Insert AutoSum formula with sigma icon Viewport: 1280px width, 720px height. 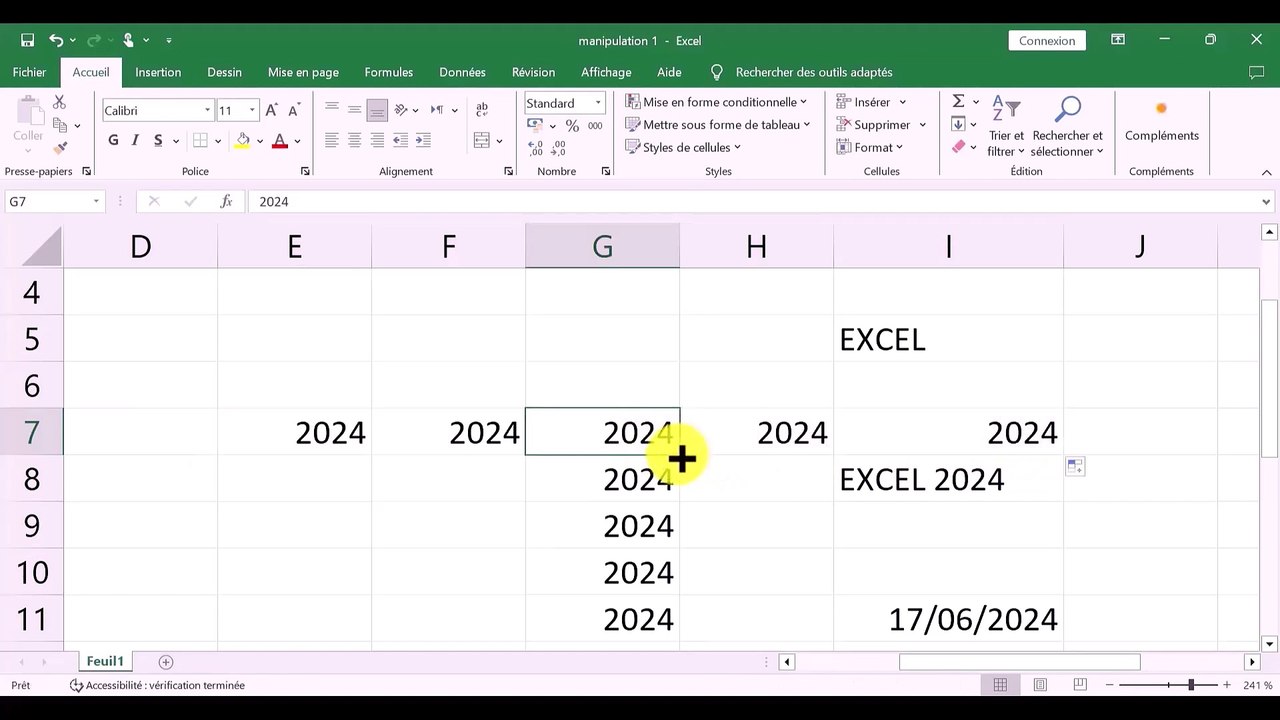click(x=958, y=102)
